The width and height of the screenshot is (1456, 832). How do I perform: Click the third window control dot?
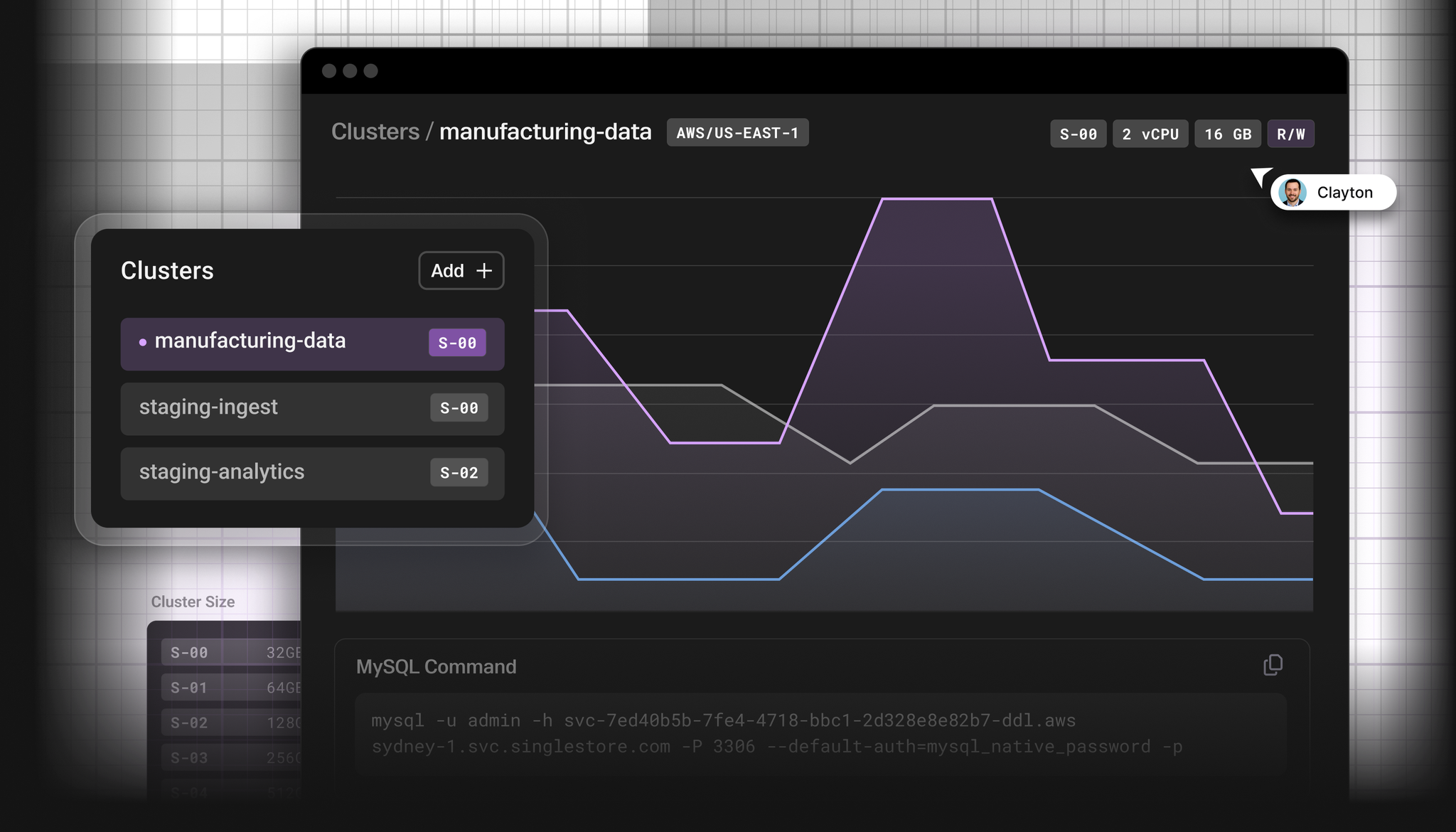pyautogui.click(x=370, y=71)
